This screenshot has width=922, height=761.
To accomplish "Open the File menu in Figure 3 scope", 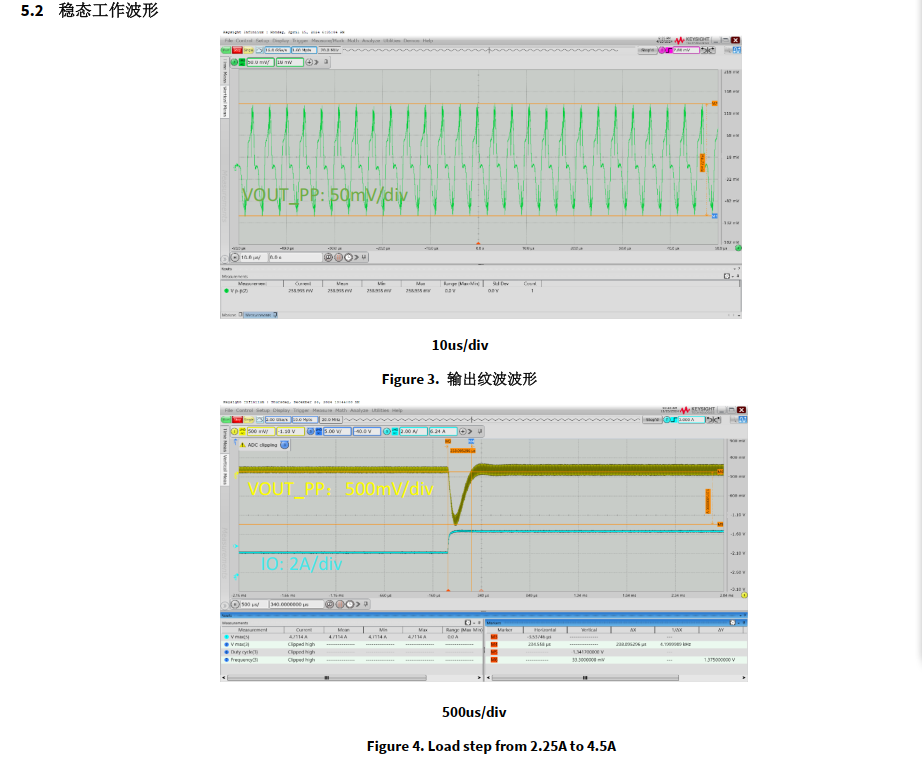I will click(229, 41).
